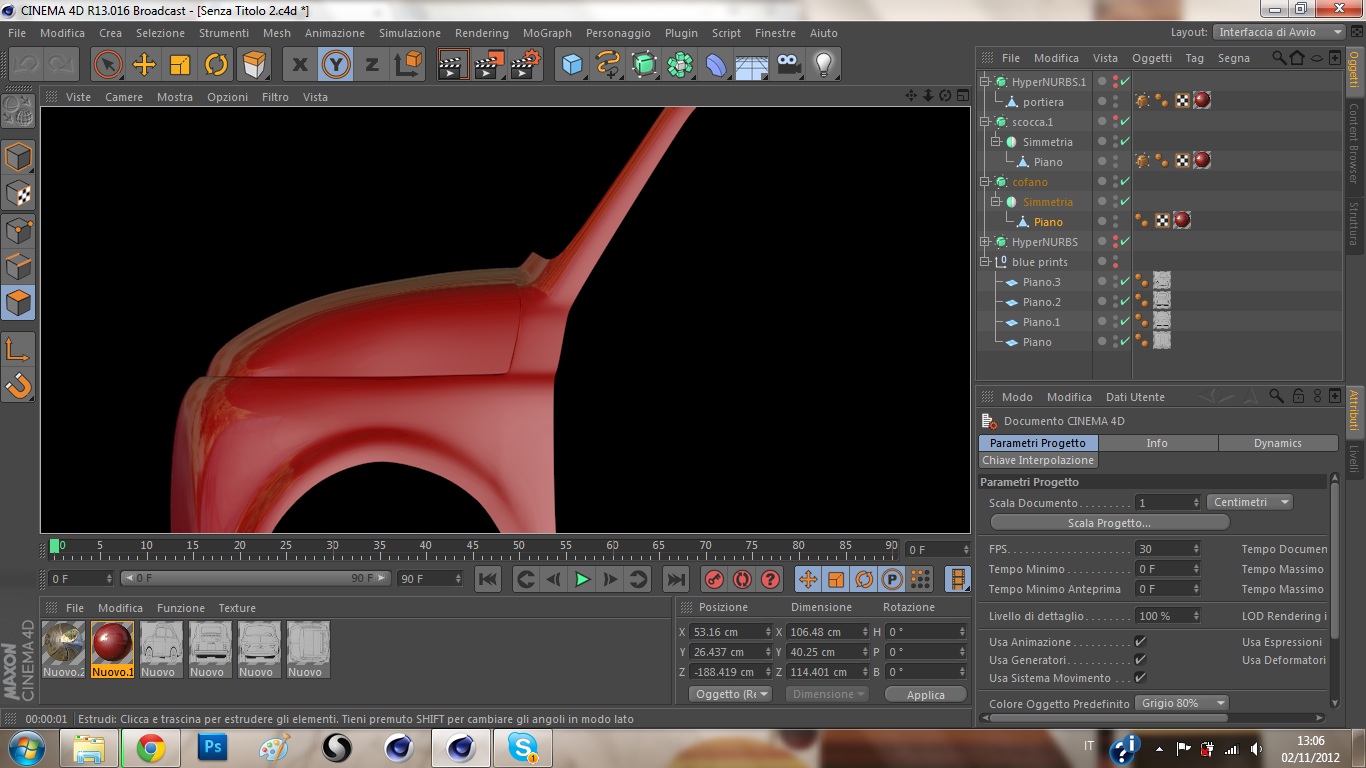Viewport: 1366px width, 768px height.
Task: Click the Render Settings icon
Action: pyautogui.click(x=525, y=65)
